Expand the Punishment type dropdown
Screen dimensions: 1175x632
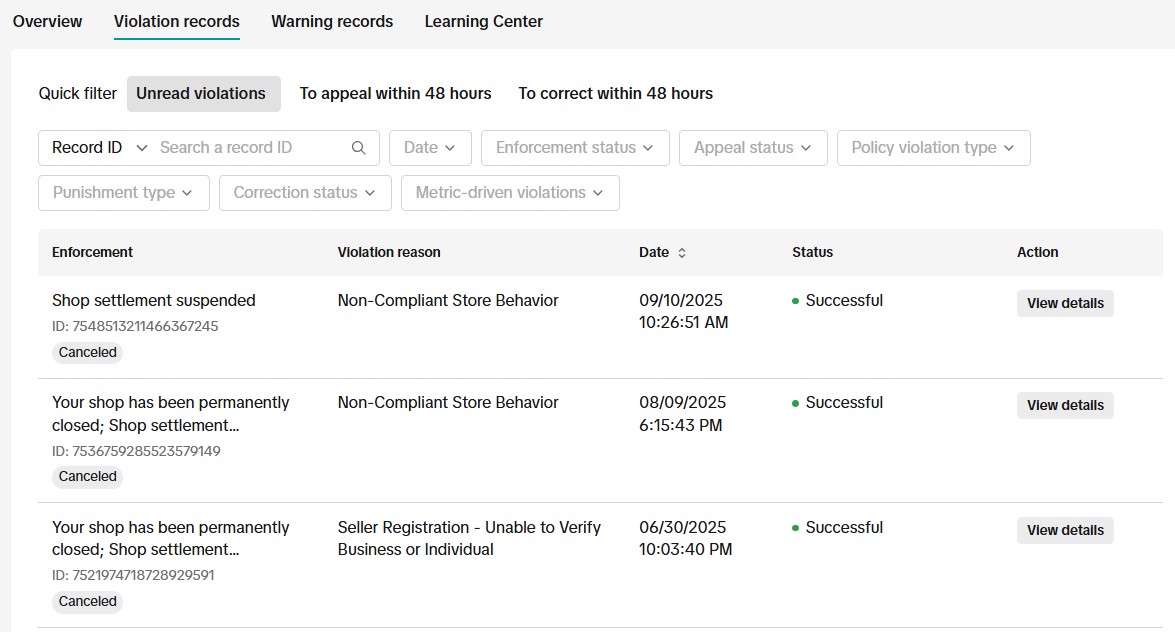[123, 193]
